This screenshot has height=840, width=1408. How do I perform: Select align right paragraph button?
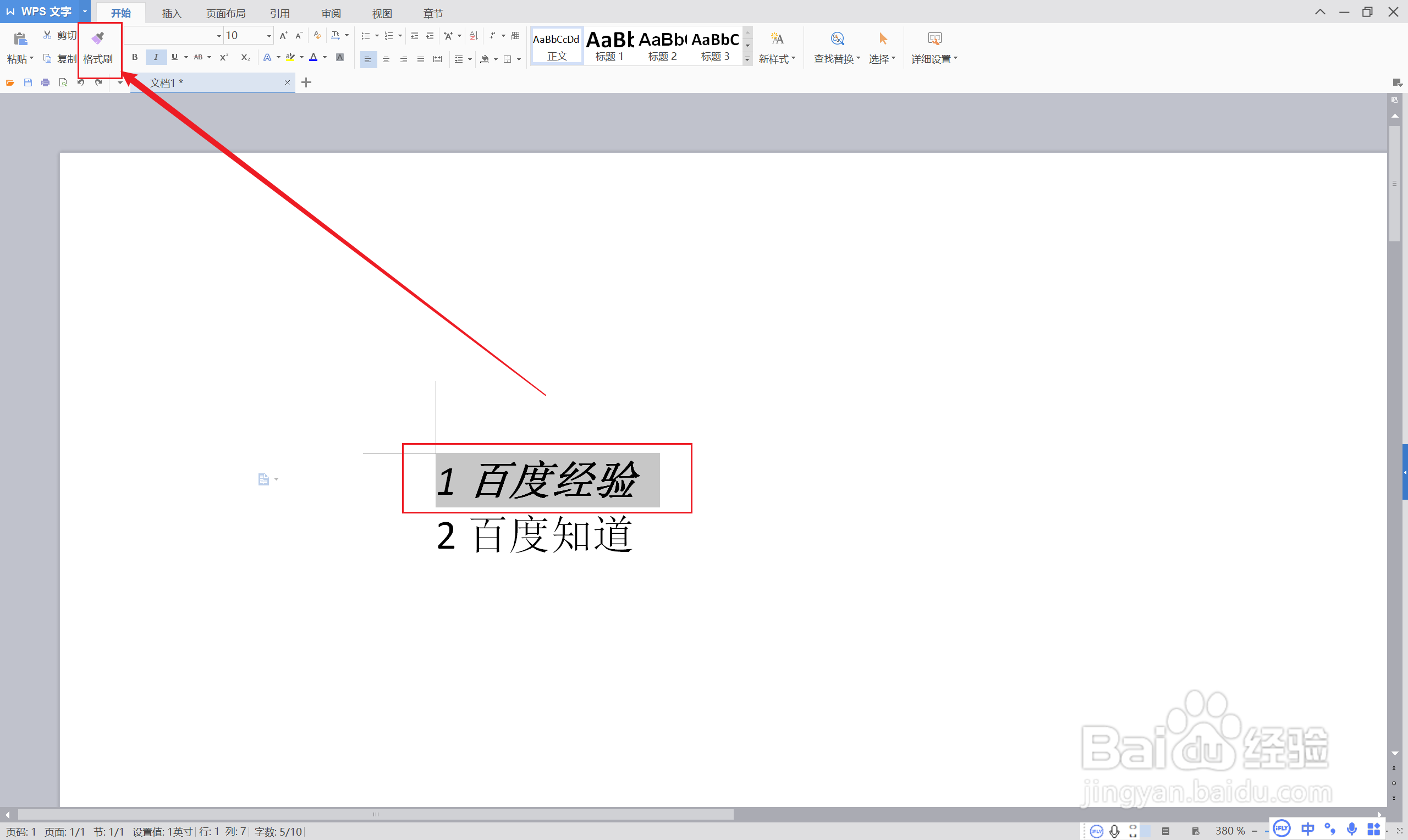coord(404,59)
